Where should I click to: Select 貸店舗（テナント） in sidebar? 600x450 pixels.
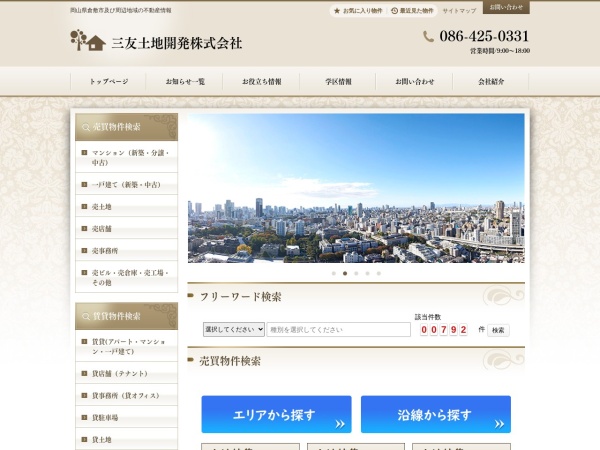127,373
